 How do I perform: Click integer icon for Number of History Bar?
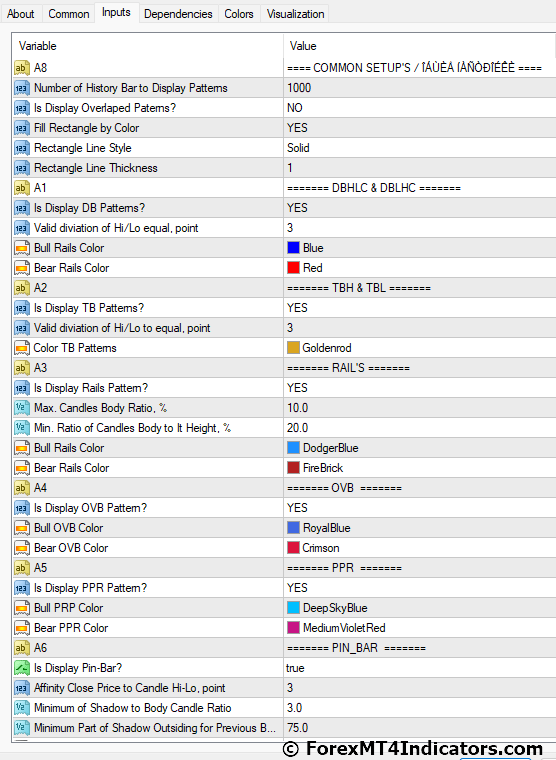[21, 88]
